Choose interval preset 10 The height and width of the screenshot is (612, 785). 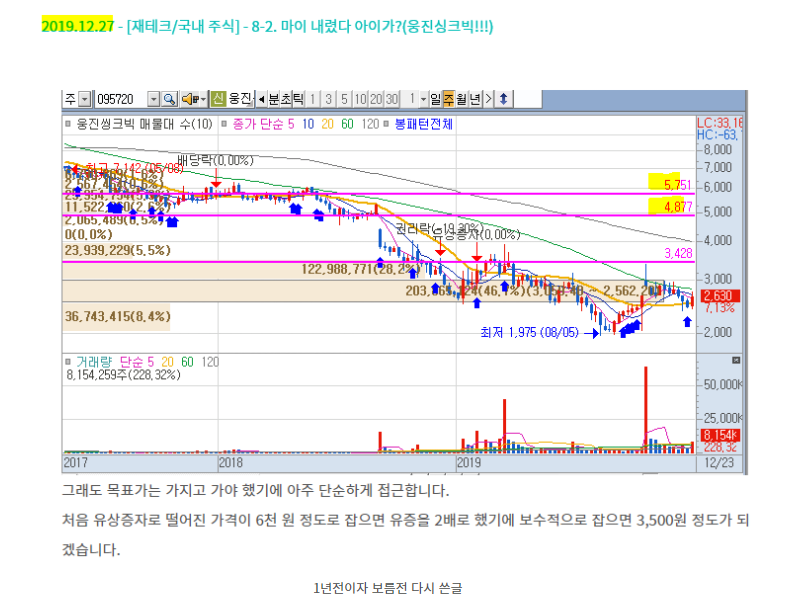point(360,99)
